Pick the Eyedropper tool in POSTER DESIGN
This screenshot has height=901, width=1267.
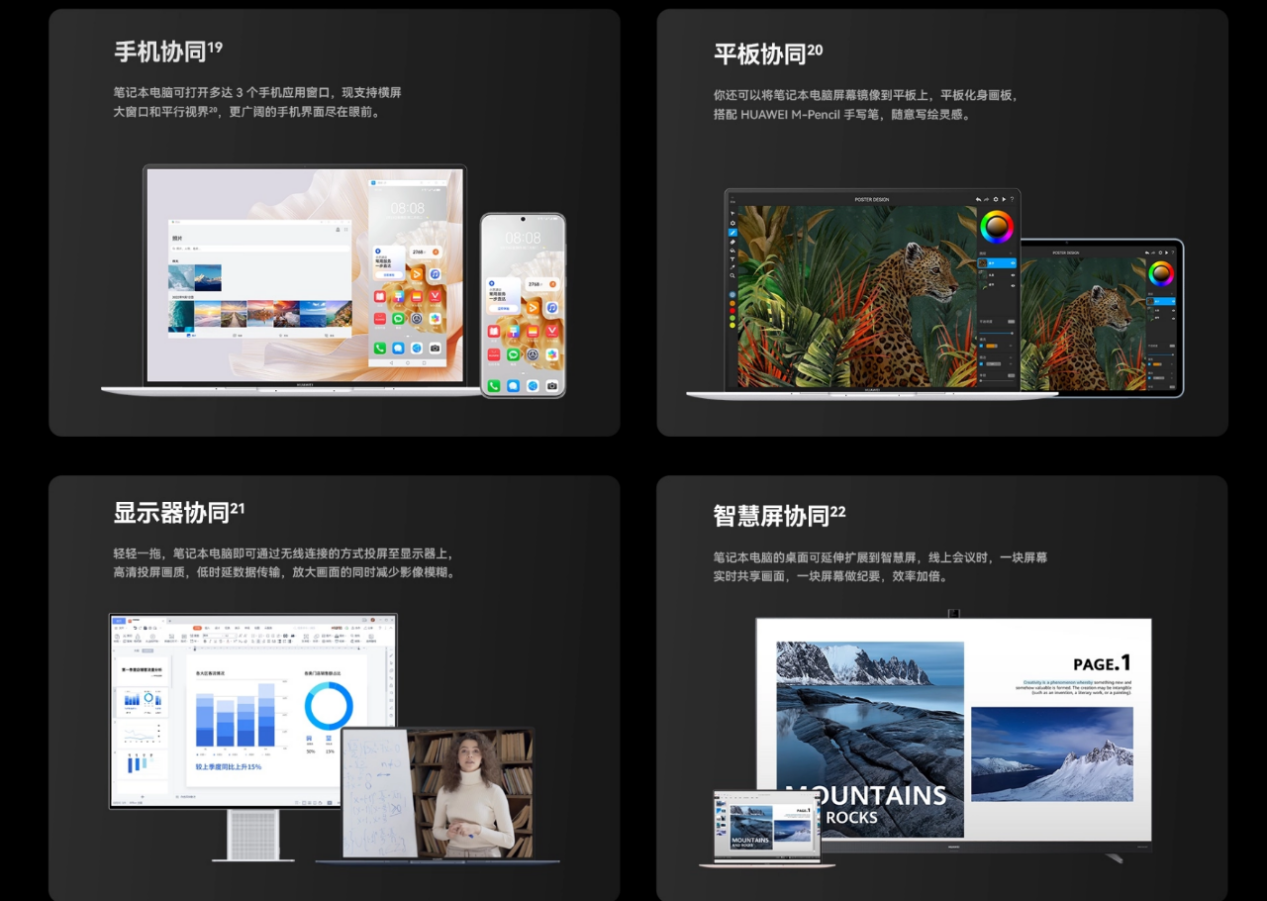(733, 267)
